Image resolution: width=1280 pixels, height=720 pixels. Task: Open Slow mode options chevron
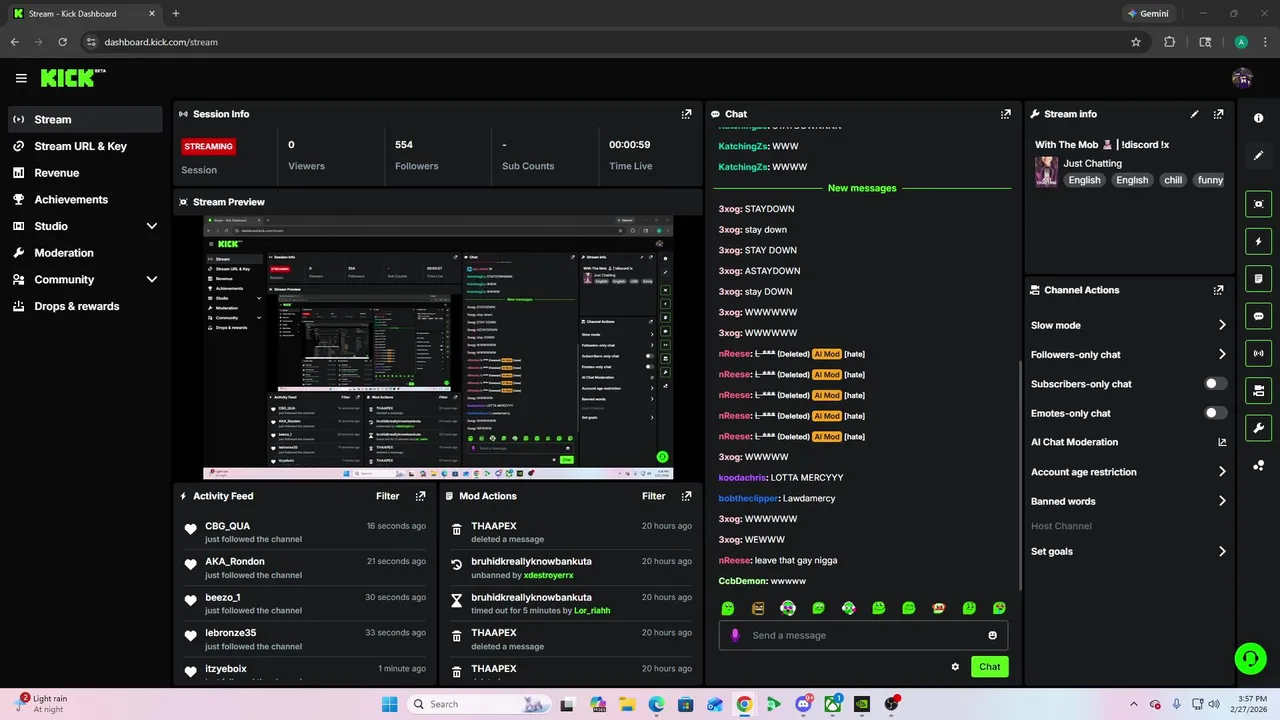(1222, 325)
